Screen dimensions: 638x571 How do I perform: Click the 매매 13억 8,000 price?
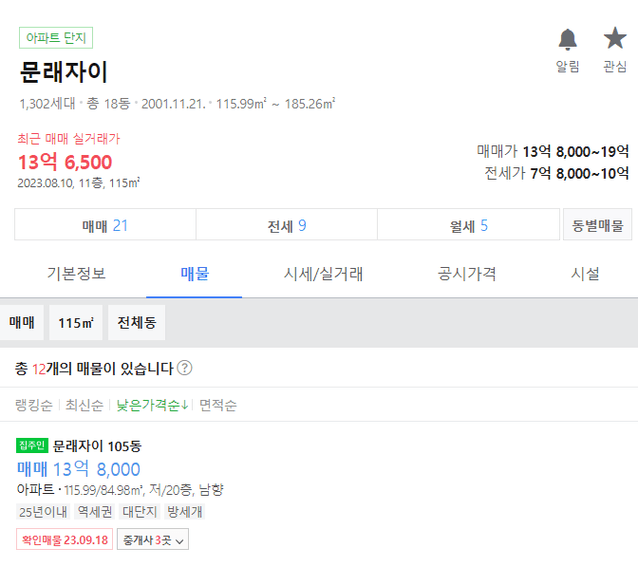click(79, 469)
